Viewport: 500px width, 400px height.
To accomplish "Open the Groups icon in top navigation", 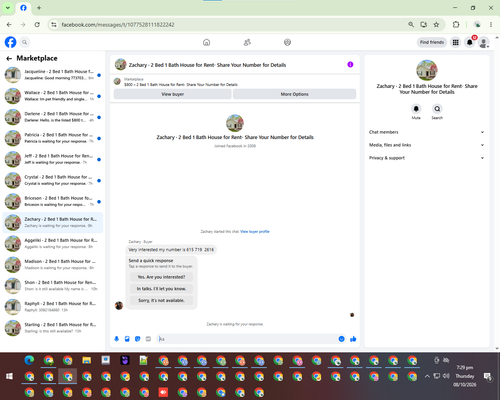I will [287, 42].
